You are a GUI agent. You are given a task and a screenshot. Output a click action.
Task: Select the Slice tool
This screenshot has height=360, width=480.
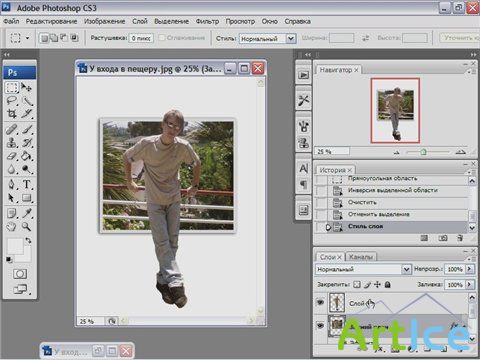[27, 114]
